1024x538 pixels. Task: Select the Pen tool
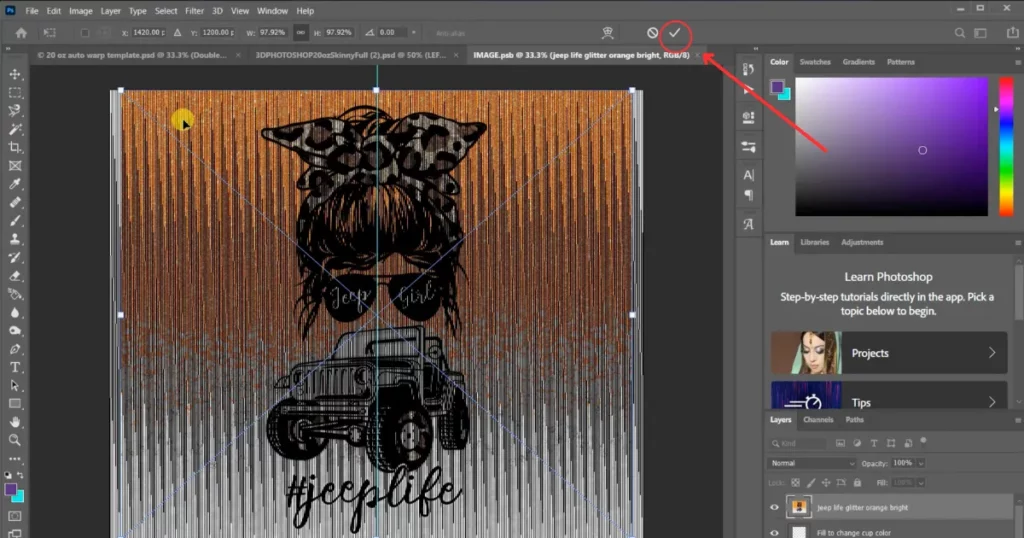point(15,349)
